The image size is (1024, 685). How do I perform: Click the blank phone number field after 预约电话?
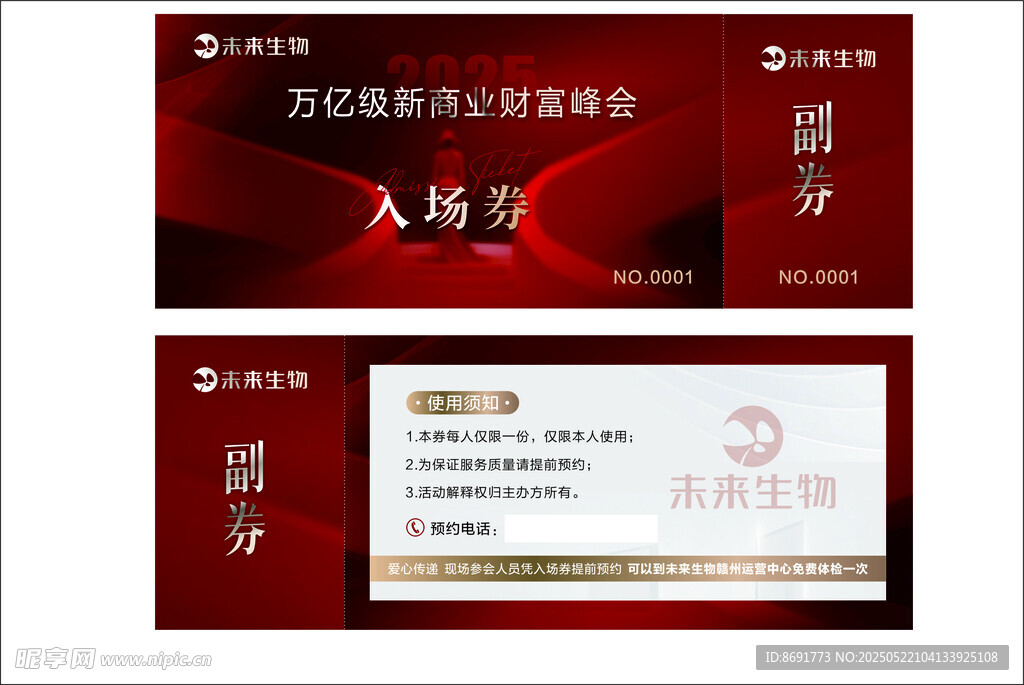581,528
